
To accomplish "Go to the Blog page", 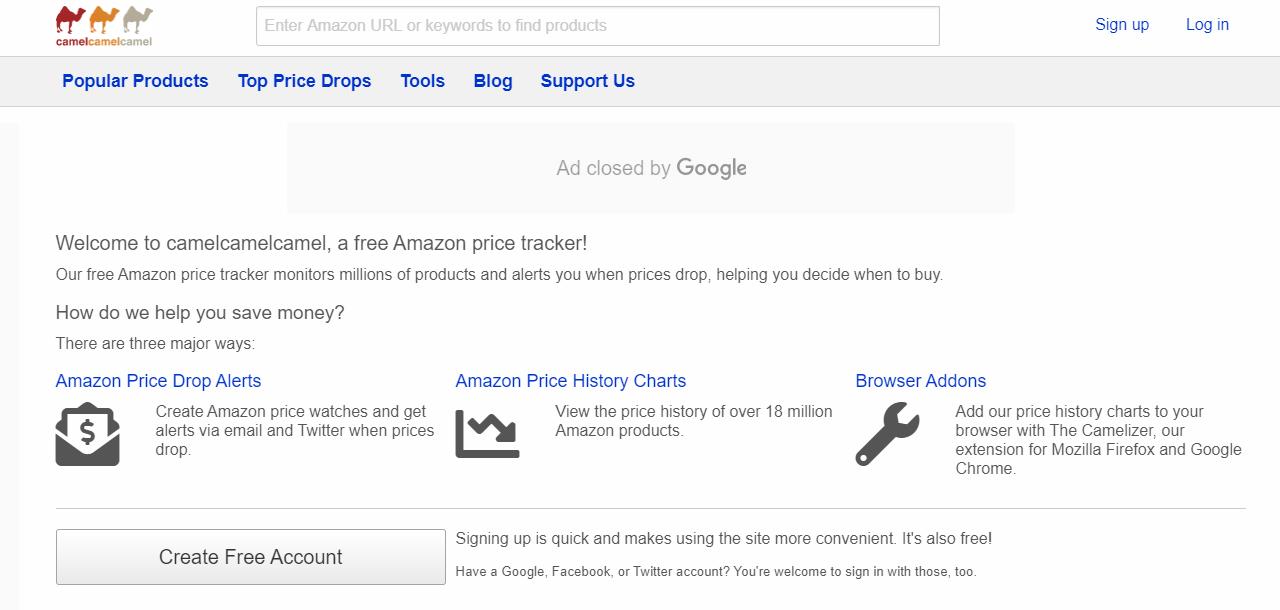I will (x=493, y=81).
